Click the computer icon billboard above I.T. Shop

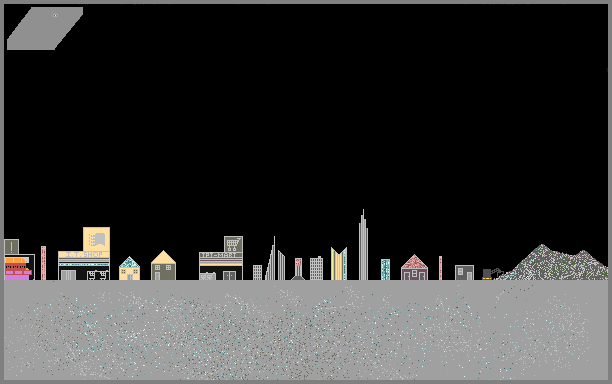point(96,239)
